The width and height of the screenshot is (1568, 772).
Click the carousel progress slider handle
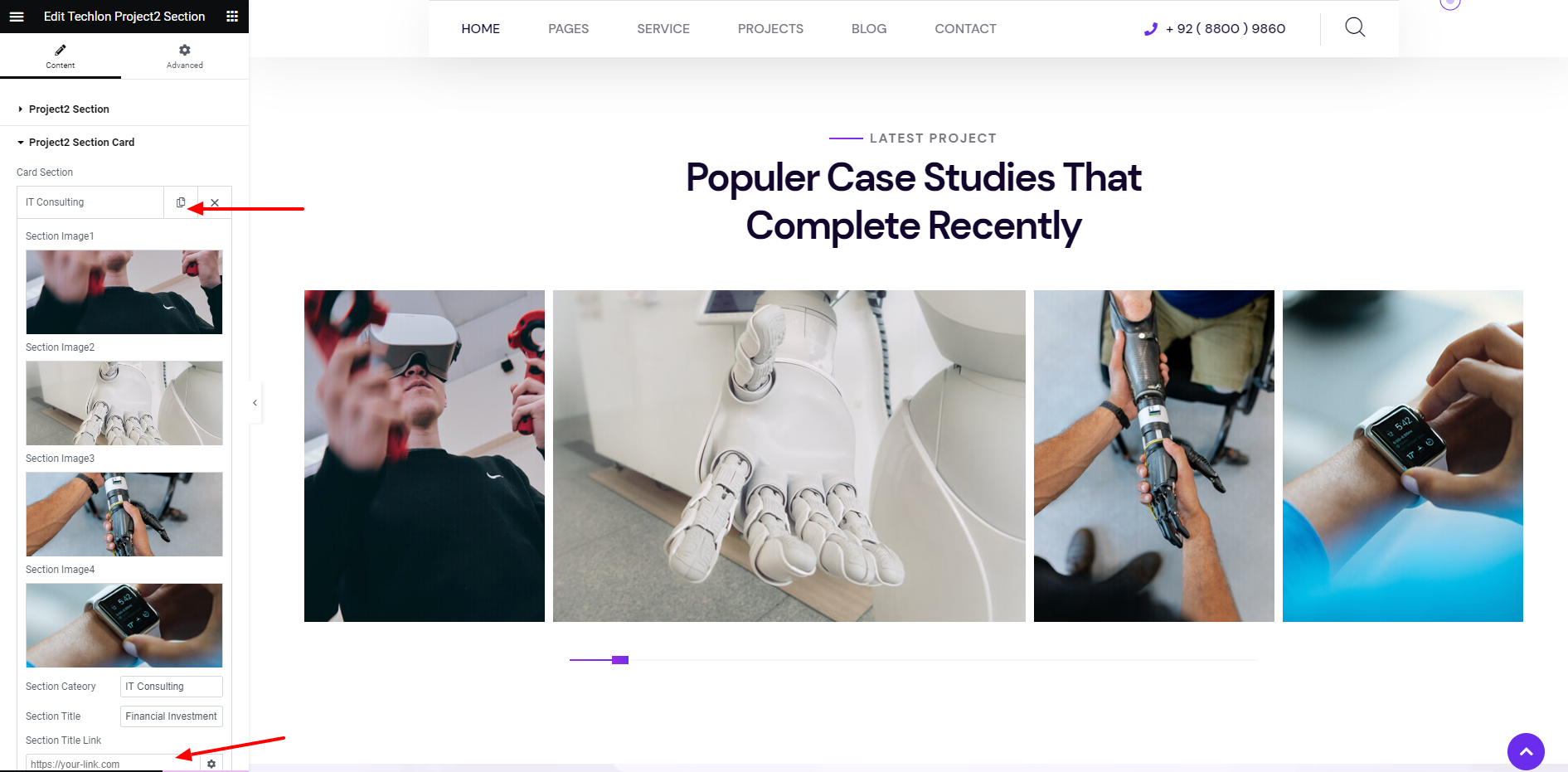(620, 660)
